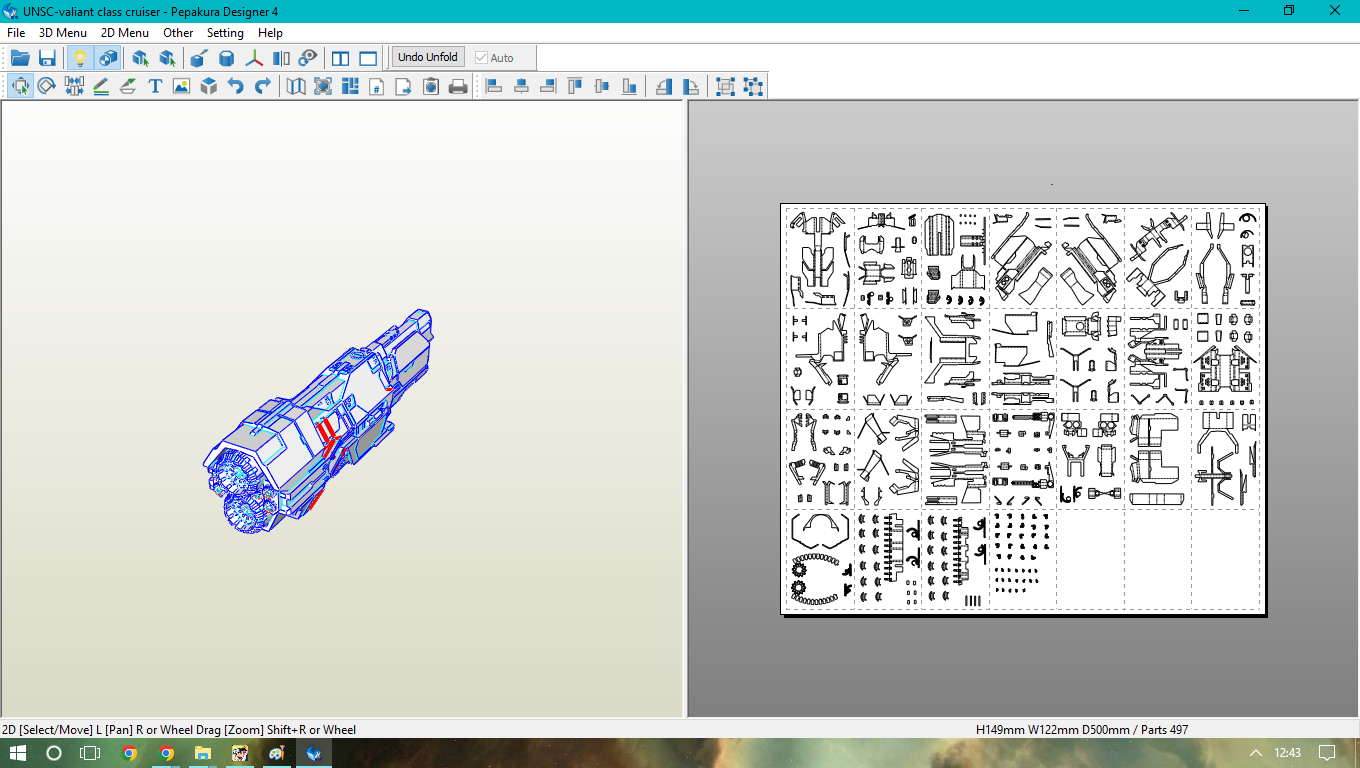Viewport: 1360px width, 768px height.
Task: Print the pattern using the printer icon
Action: (x=458, y=86)
